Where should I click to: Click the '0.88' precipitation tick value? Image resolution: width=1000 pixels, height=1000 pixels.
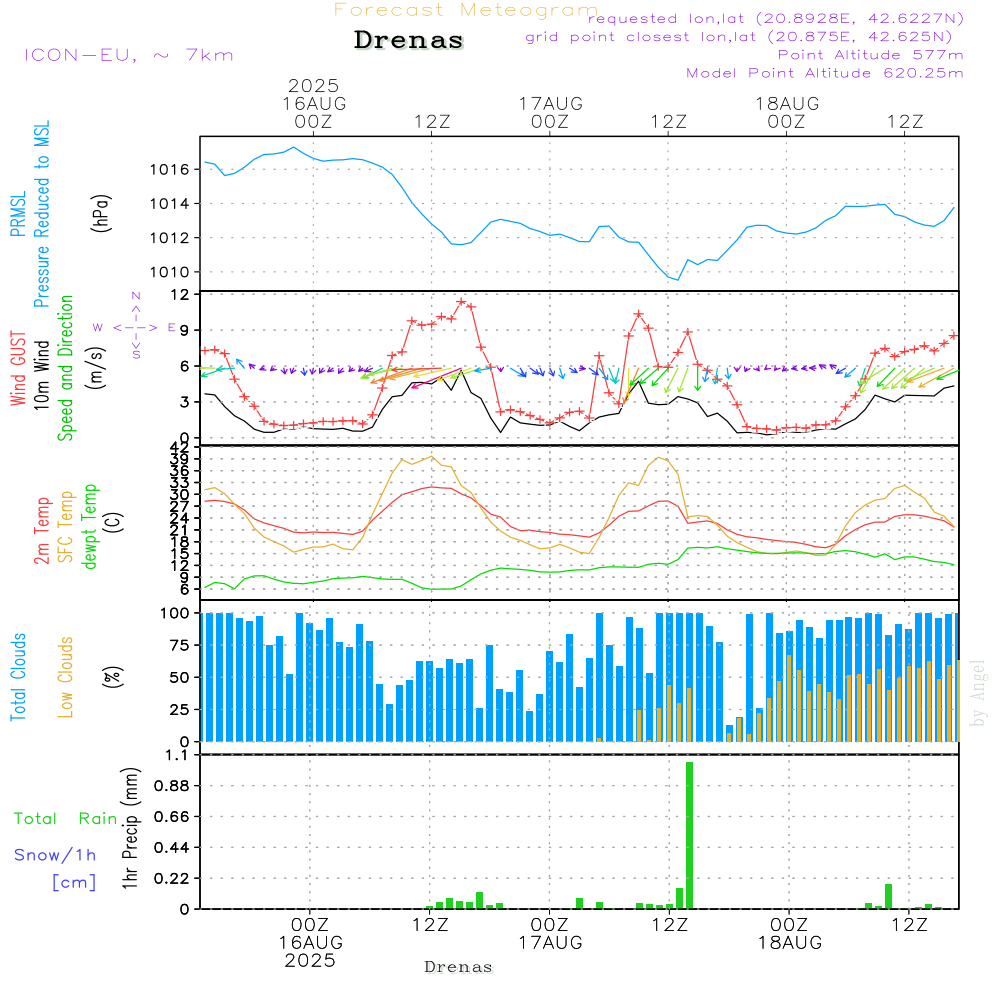point(172,786)
